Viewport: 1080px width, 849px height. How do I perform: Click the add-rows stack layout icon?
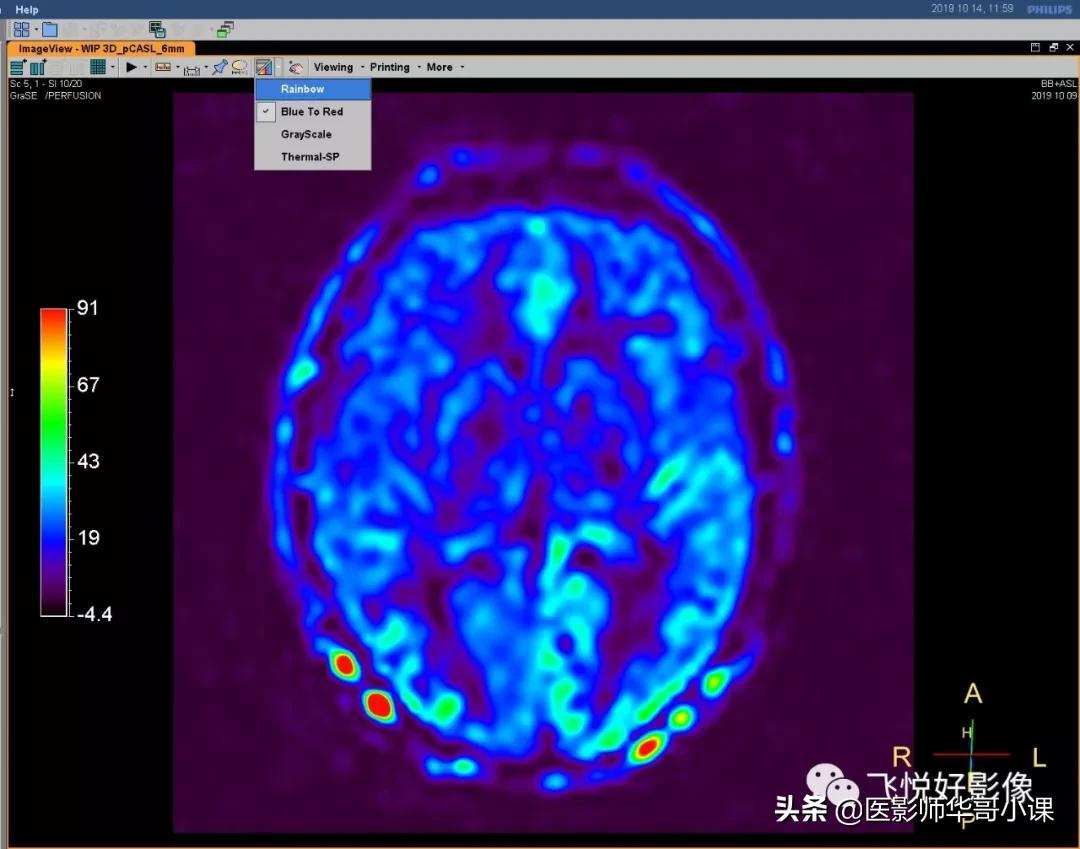[x=17, y=67]
